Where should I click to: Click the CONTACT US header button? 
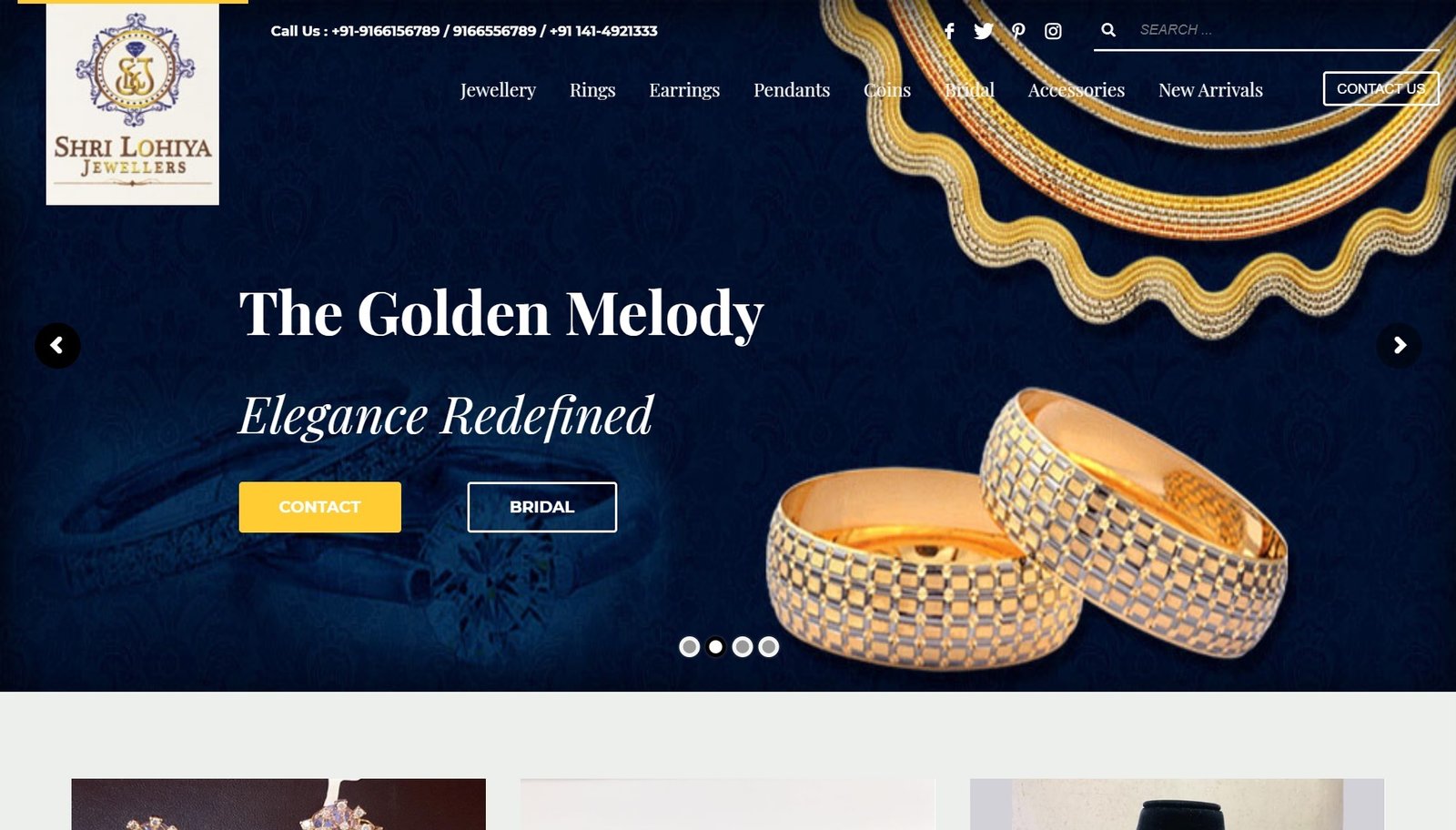(x=1380, y=88)
